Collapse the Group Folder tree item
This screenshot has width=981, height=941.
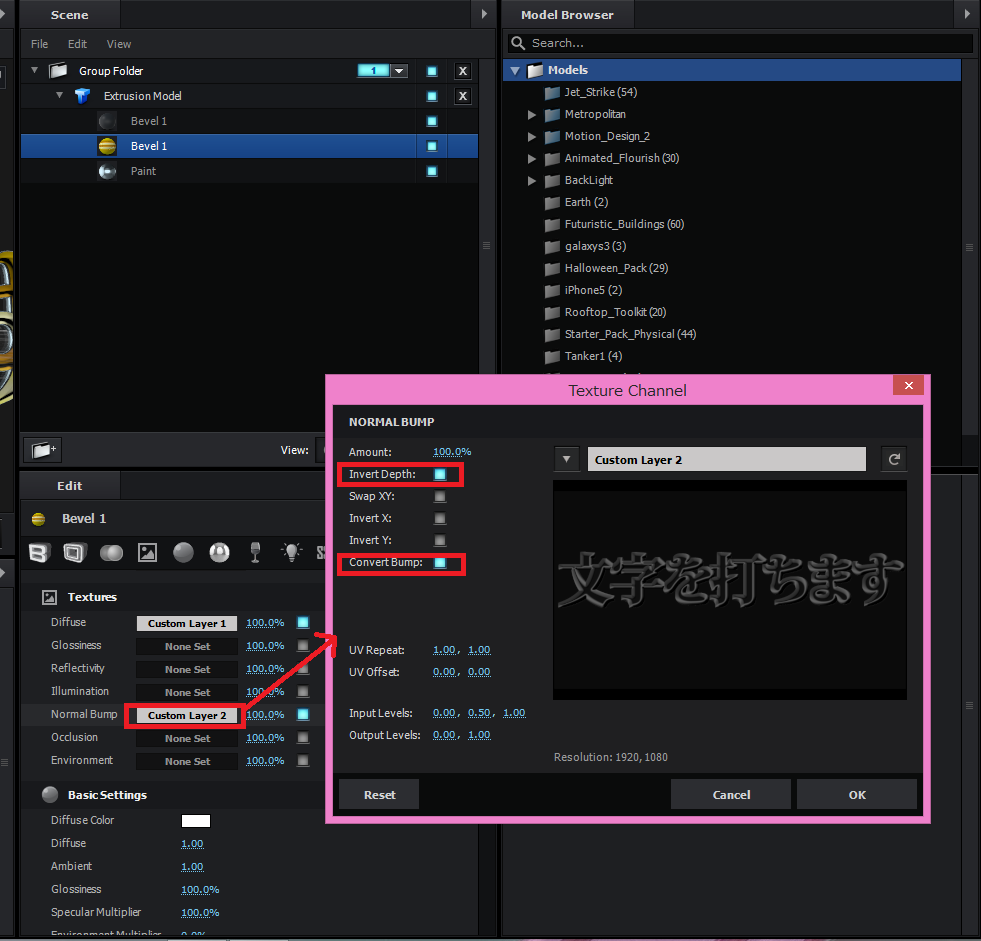click(33, 70)
